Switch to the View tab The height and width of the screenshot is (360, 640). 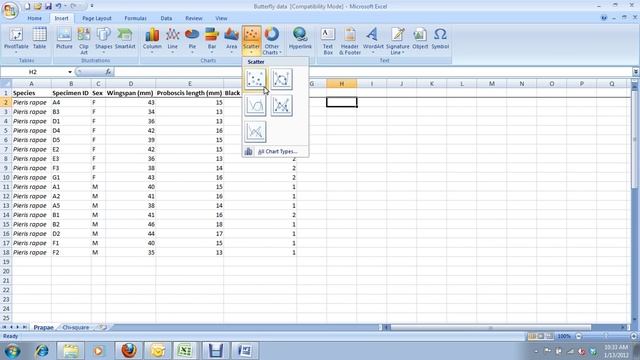[x=221, y=18]
